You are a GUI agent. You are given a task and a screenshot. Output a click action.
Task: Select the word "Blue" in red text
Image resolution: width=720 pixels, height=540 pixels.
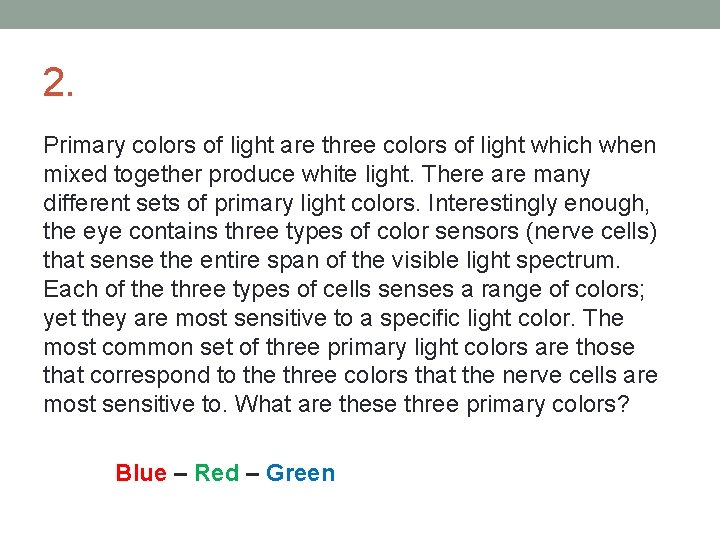141,473
